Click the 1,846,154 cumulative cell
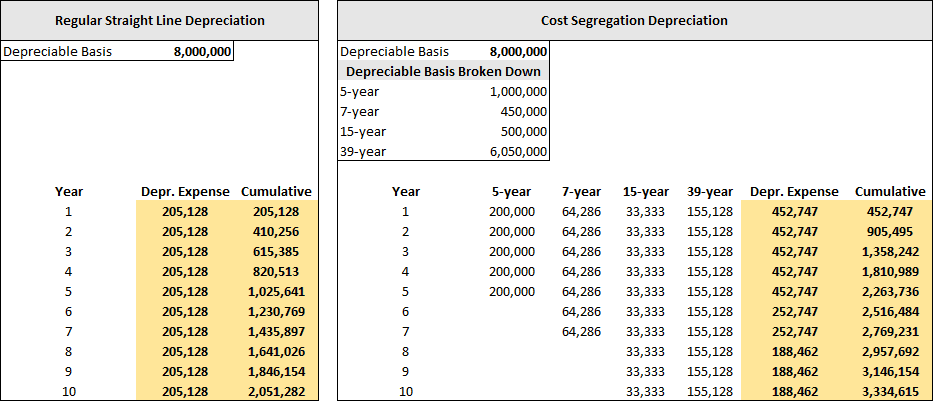This screenshot has width=934, height=402. click(277, 371)
